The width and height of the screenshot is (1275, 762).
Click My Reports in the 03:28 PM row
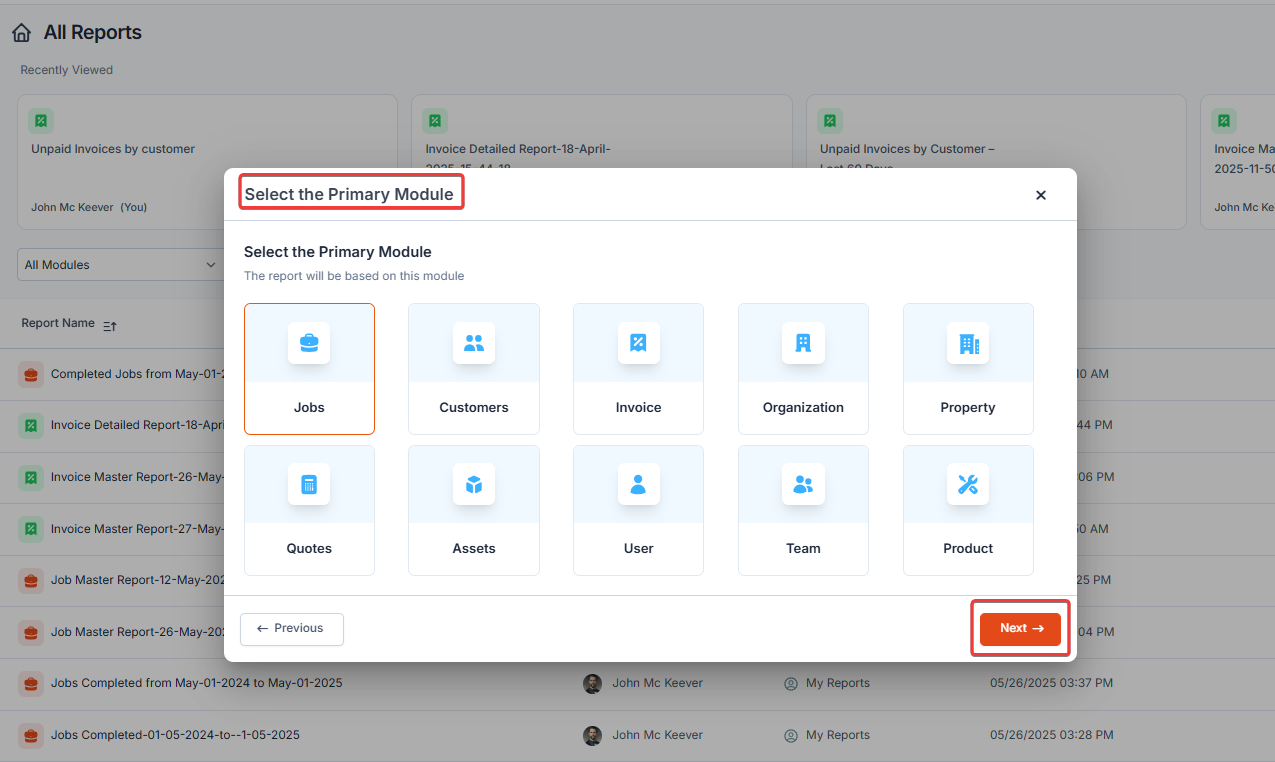coord(838,735)
